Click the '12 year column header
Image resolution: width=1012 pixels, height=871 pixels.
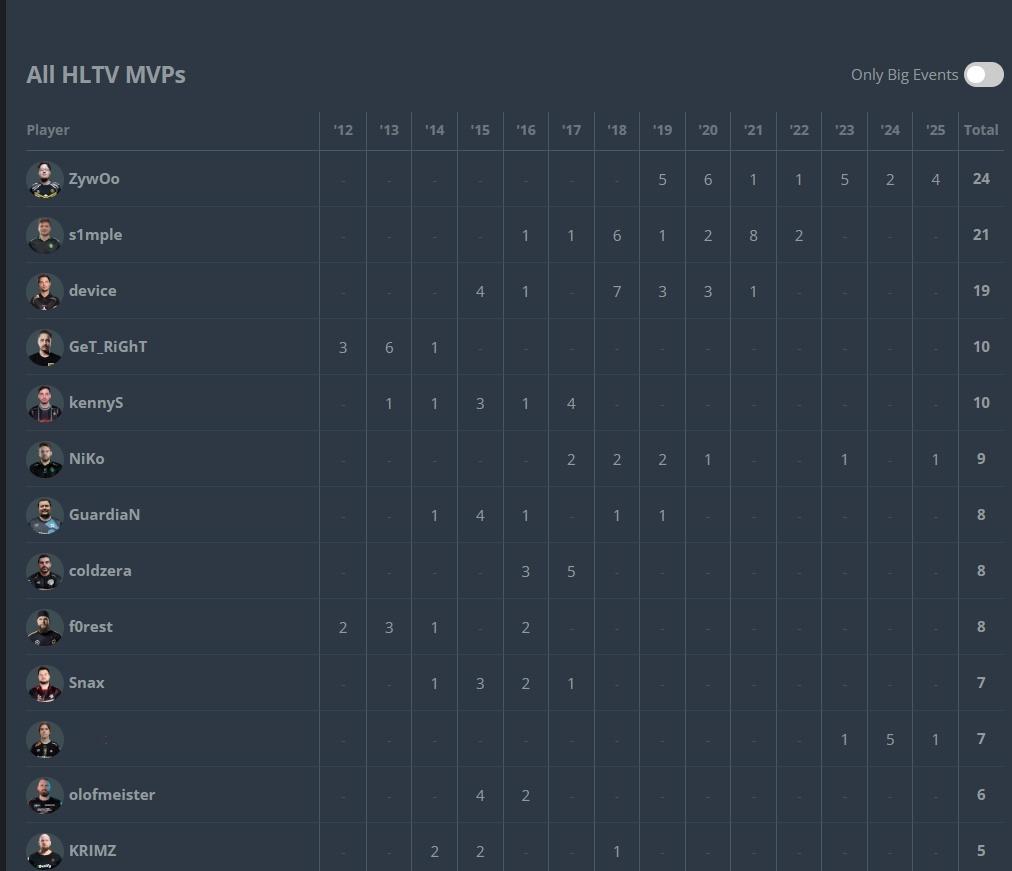pos(343,130)
